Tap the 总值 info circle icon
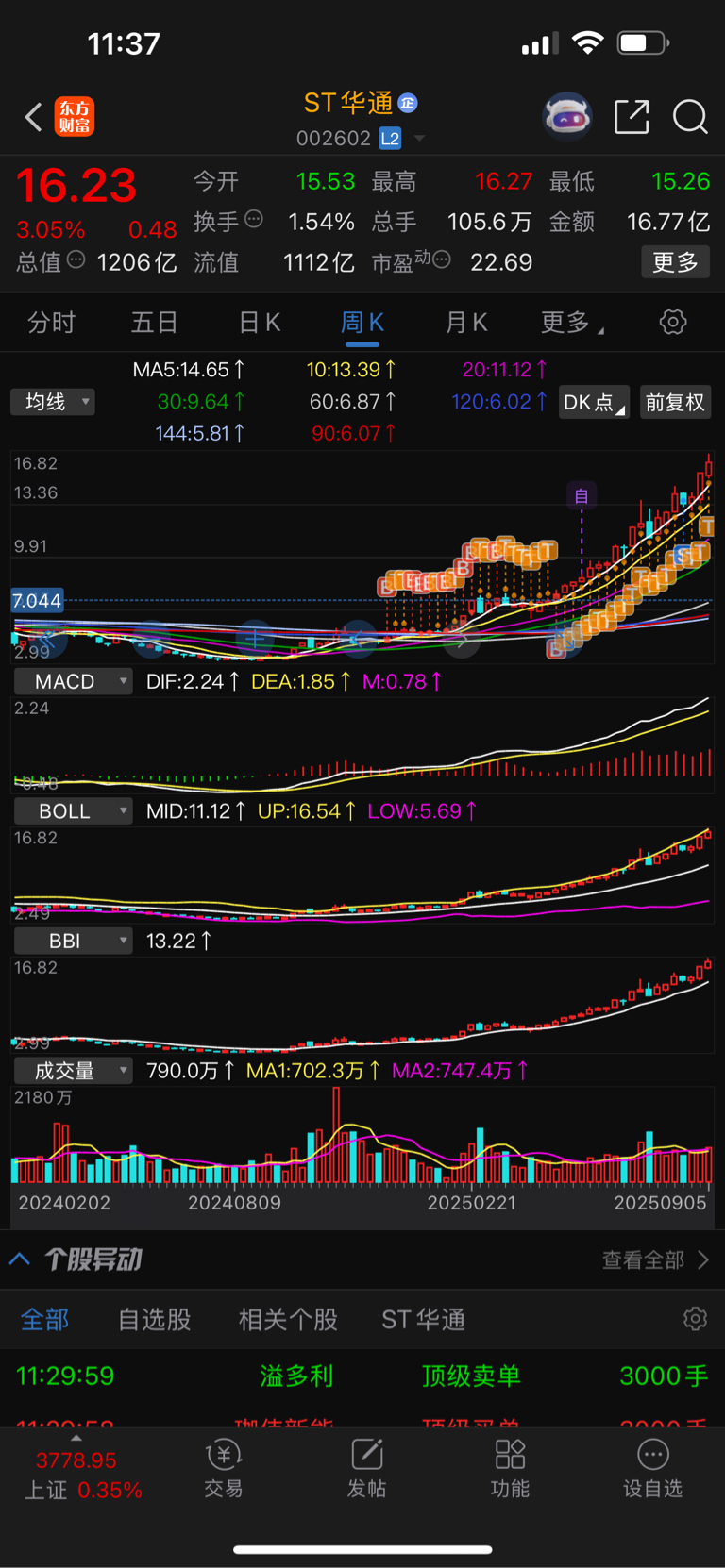 [76, 259]
